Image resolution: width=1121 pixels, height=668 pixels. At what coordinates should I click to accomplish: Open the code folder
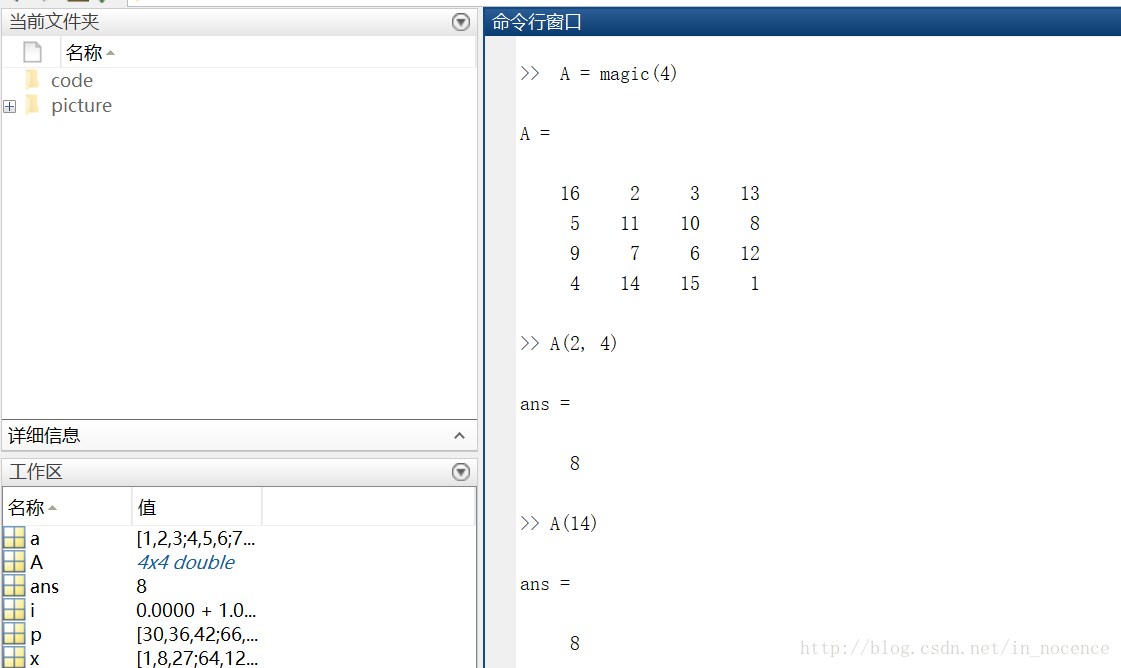tap(71, 81)
